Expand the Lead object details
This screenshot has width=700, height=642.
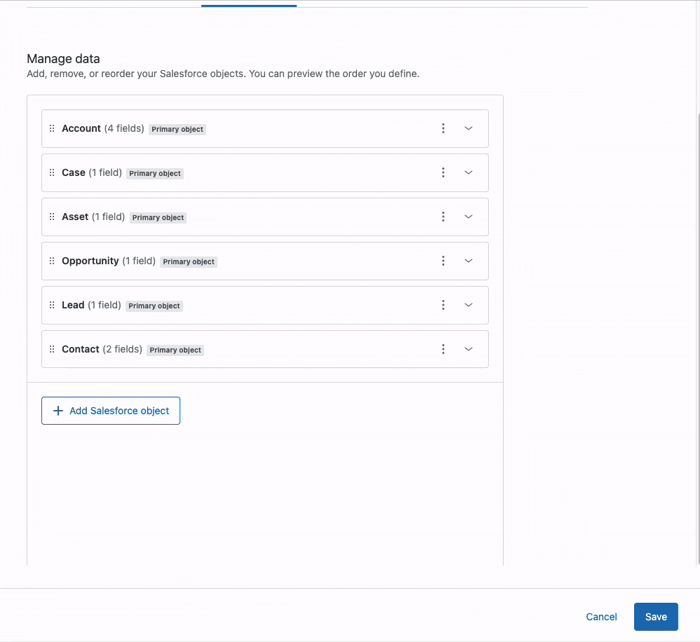pyautogui.click(x=468, y=305)
